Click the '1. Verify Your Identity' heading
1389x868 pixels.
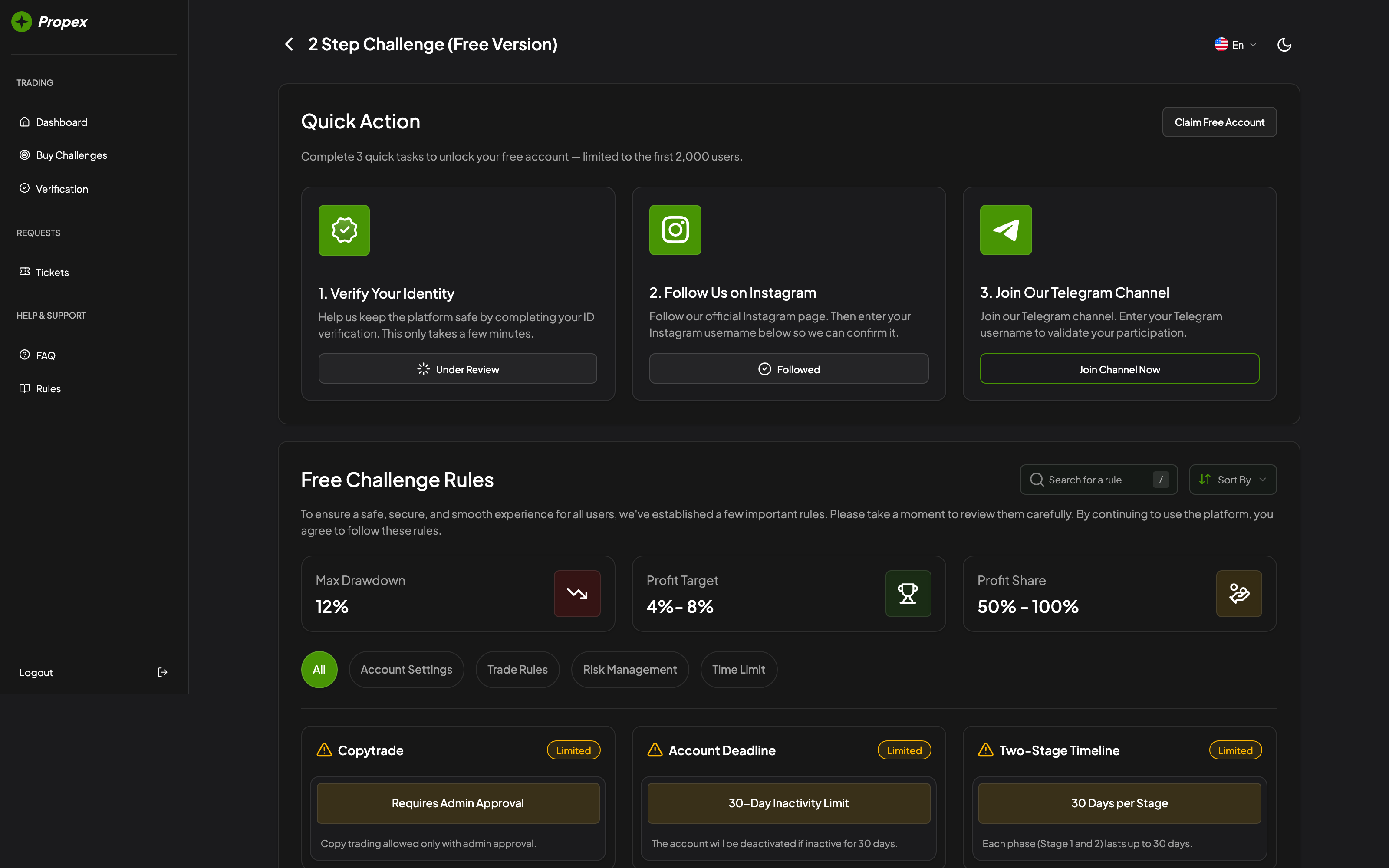click(x=386, y=293)
